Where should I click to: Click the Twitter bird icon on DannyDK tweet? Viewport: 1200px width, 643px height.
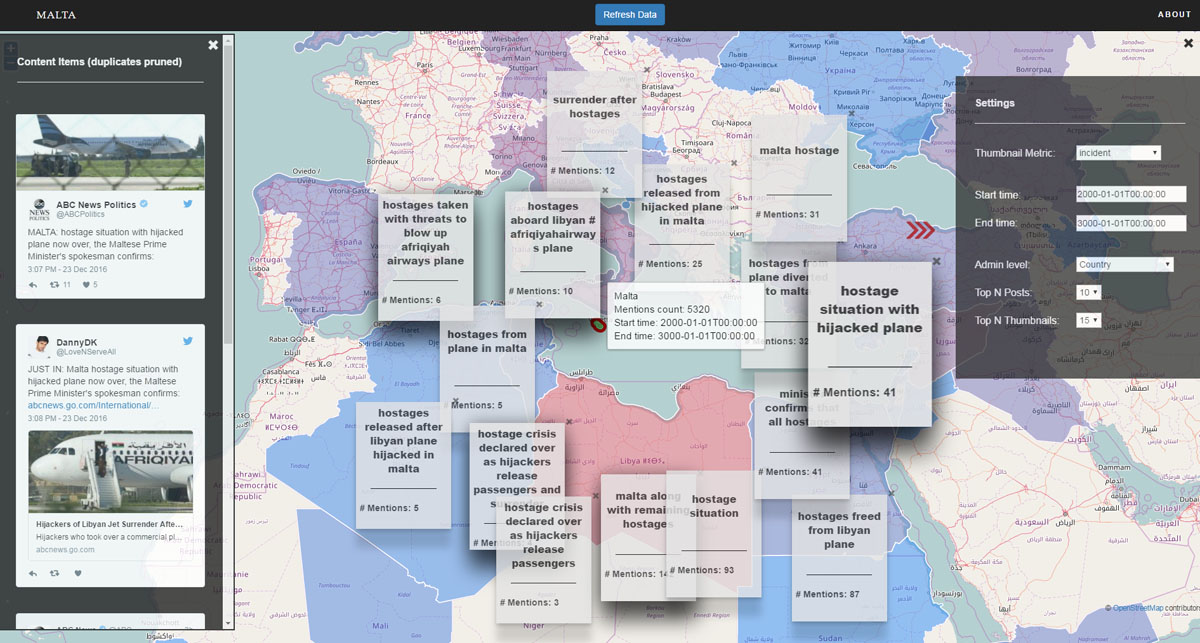(x=187, y=341)
